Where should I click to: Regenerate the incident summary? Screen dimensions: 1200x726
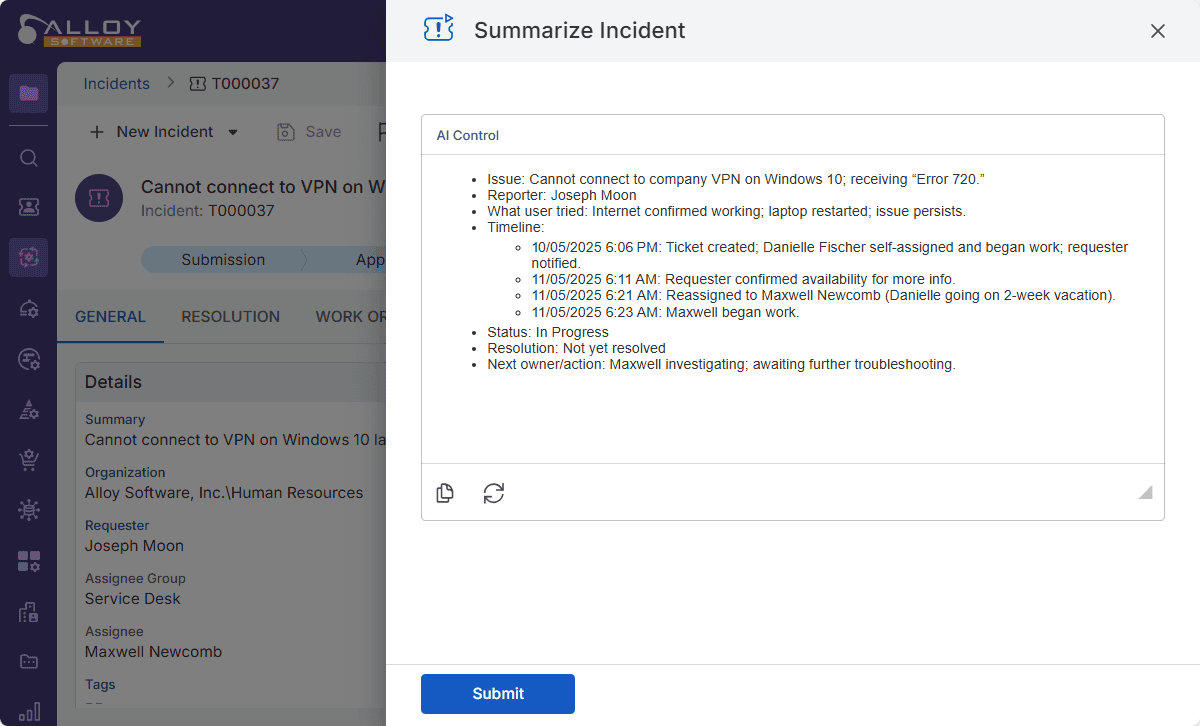coord(494,493)
